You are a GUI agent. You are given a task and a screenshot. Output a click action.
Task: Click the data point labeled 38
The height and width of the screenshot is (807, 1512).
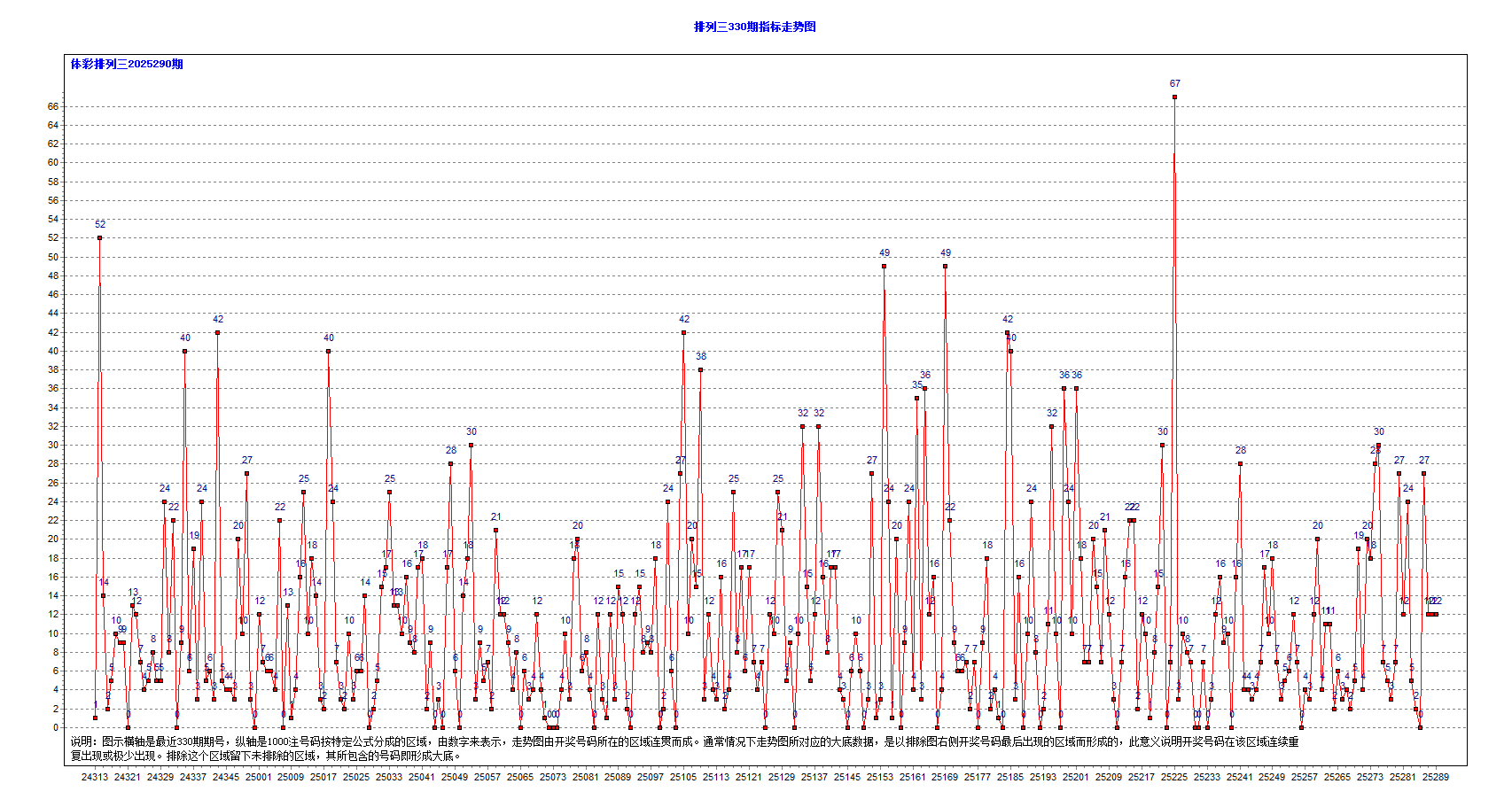click(700, 369)
